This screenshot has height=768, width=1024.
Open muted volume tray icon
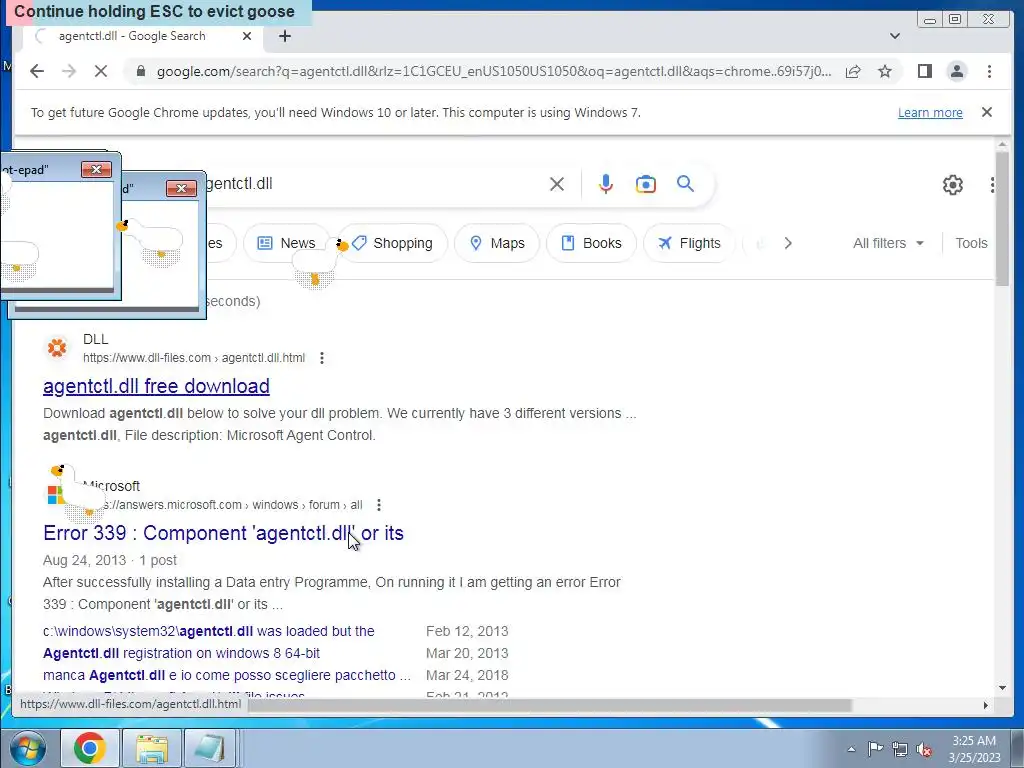[x=924, y=748]
